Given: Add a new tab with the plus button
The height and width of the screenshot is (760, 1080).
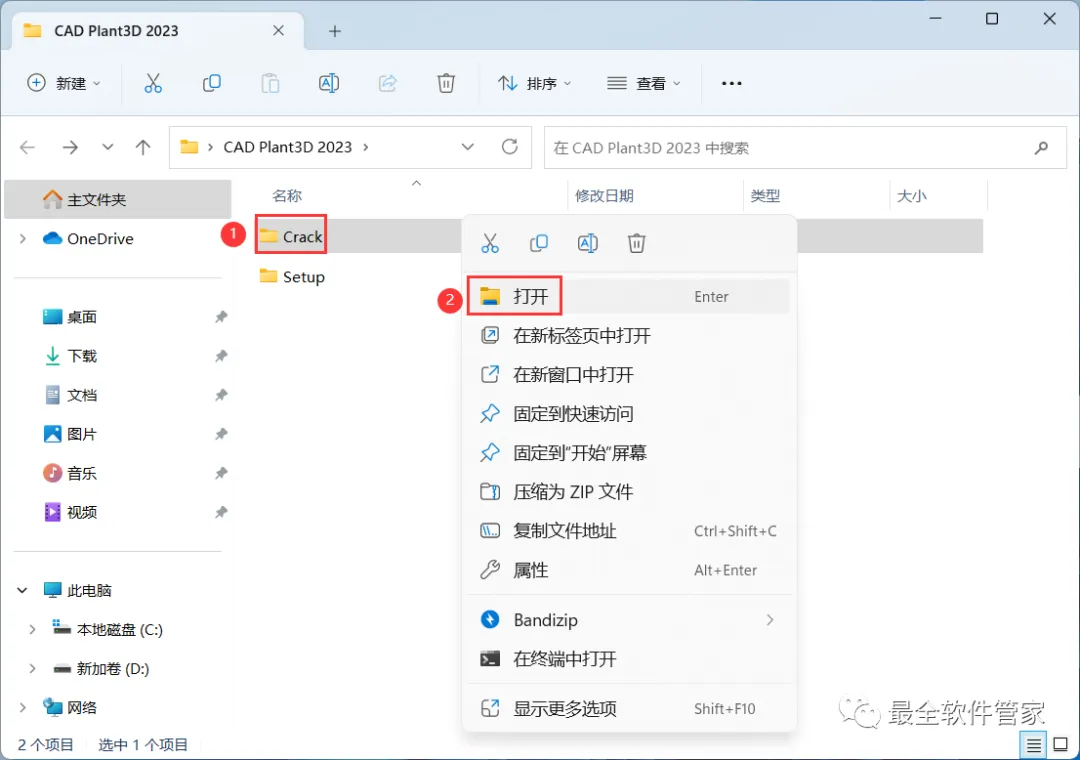Looking at the screenshot, I should click(x=335, y=31).
